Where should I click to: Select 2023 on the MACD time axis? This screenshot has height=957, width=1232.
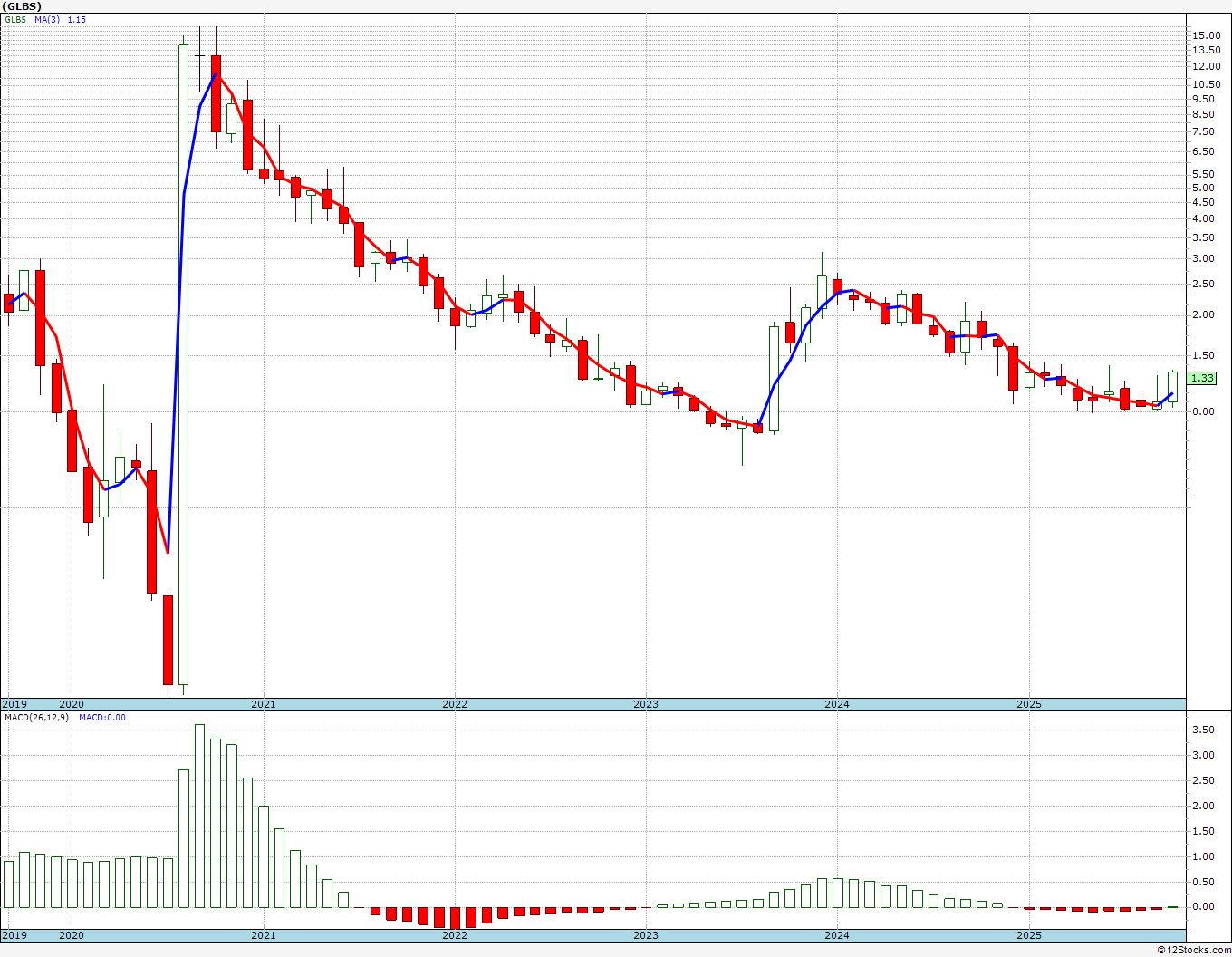click(x=645, y=935)
